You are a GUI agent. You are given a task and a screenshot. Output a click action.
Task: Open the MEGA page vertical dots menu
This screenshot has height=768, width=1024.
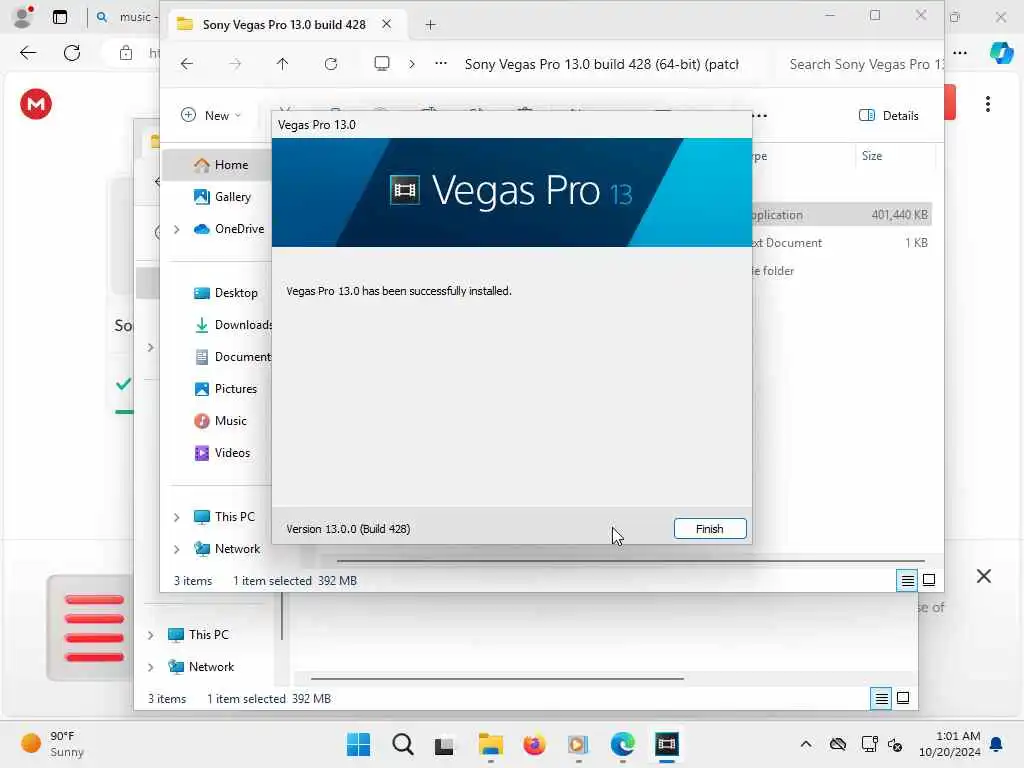click(987, 104)
